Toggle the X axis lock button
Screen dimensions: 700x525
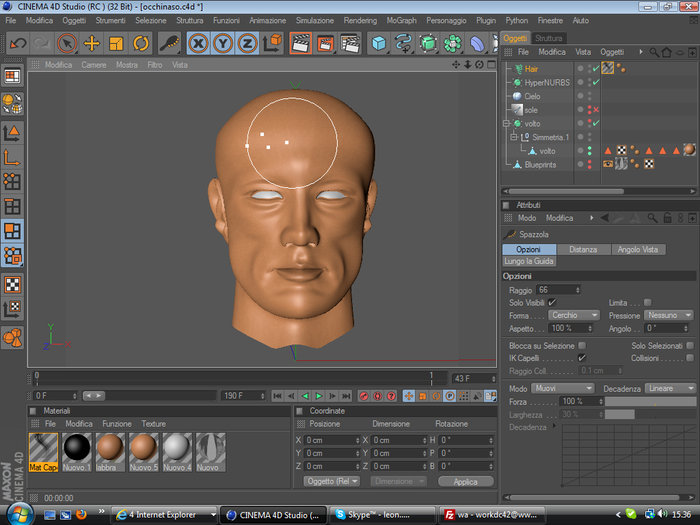[x=198, y=44]
